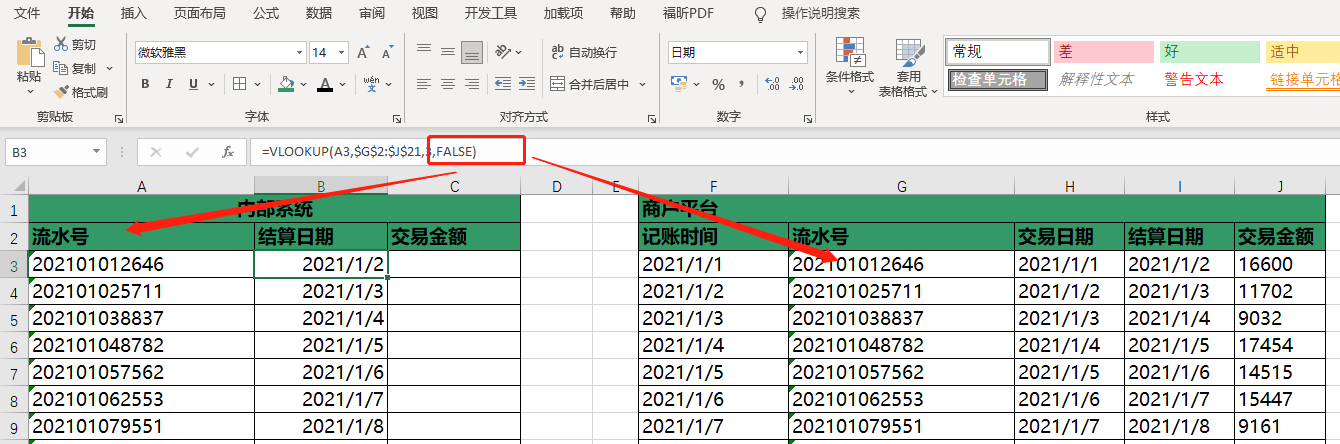
Task: Toggle center horizontal alignment
Action: point(448,84)
